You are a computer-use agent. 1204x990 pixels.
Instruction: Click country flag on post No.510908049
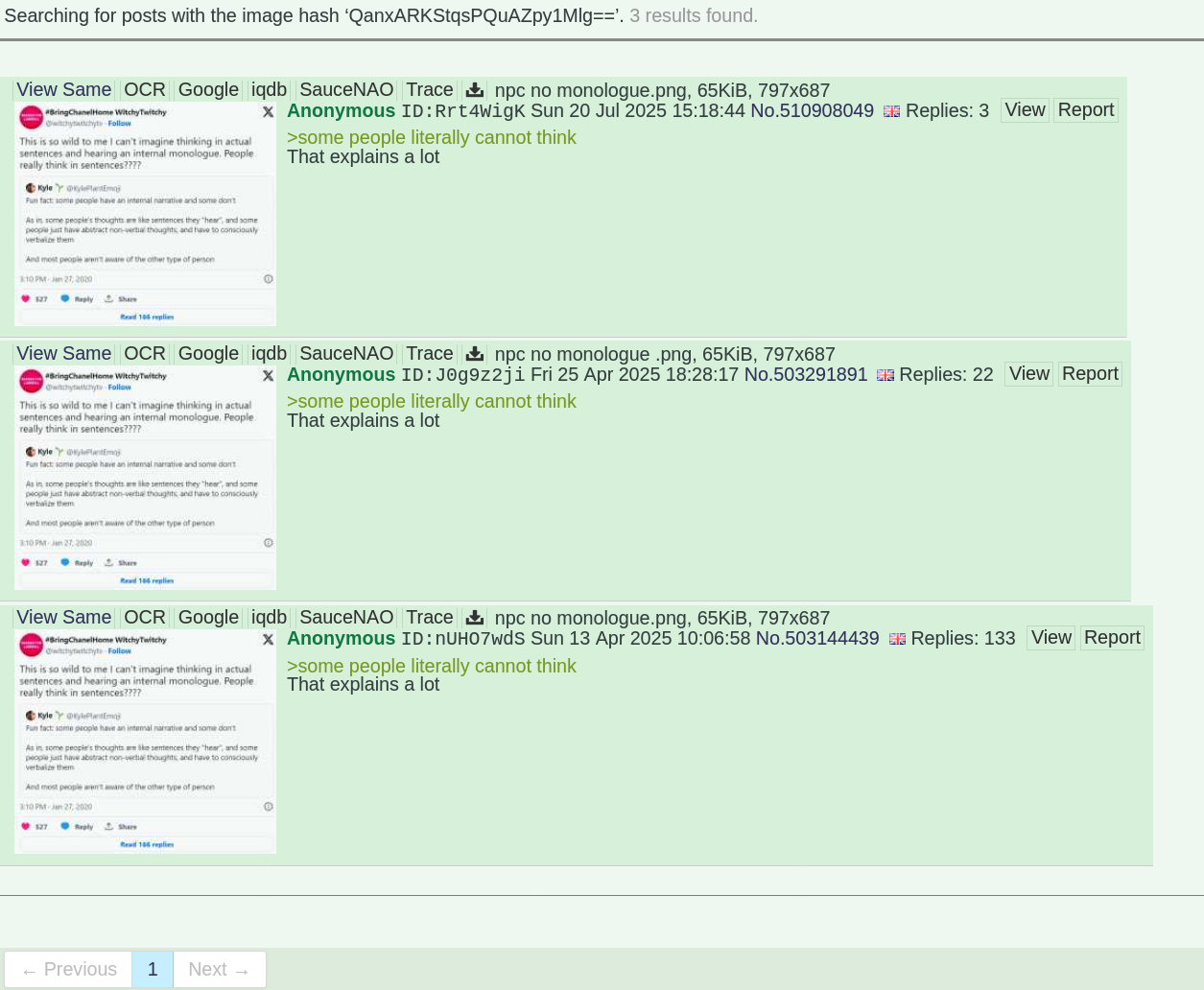click(891, 111)
